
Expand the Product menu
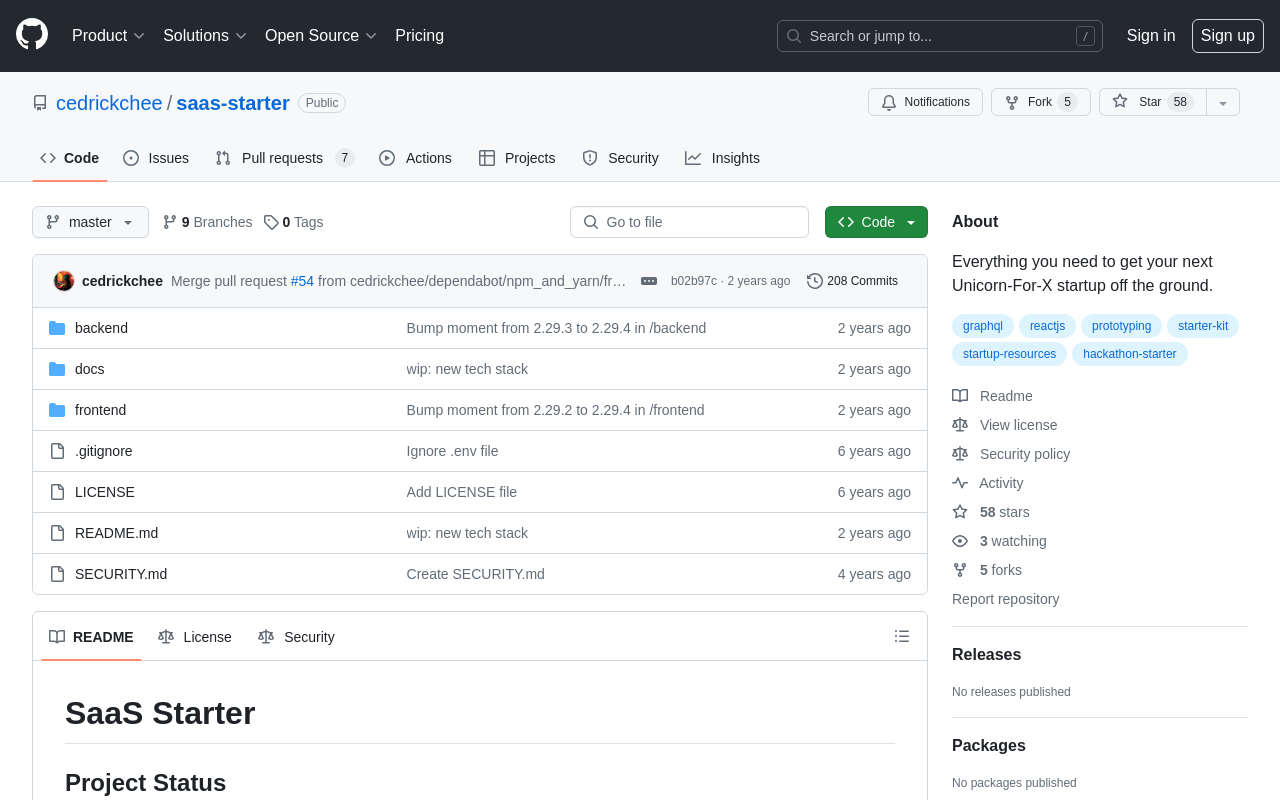108,36
